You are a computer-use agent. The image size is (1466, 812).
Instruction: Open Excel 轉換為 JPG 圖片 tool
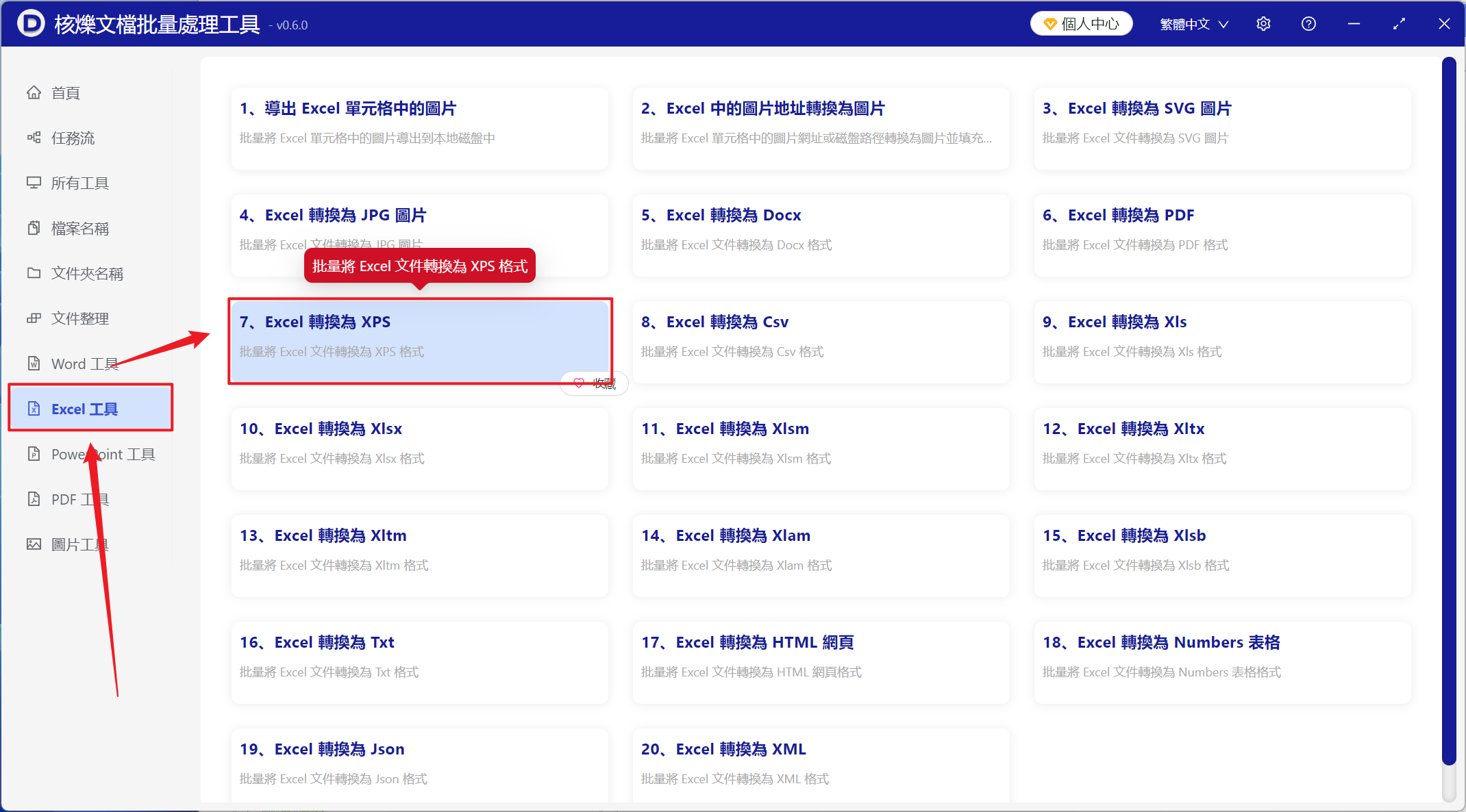(419, 235)
